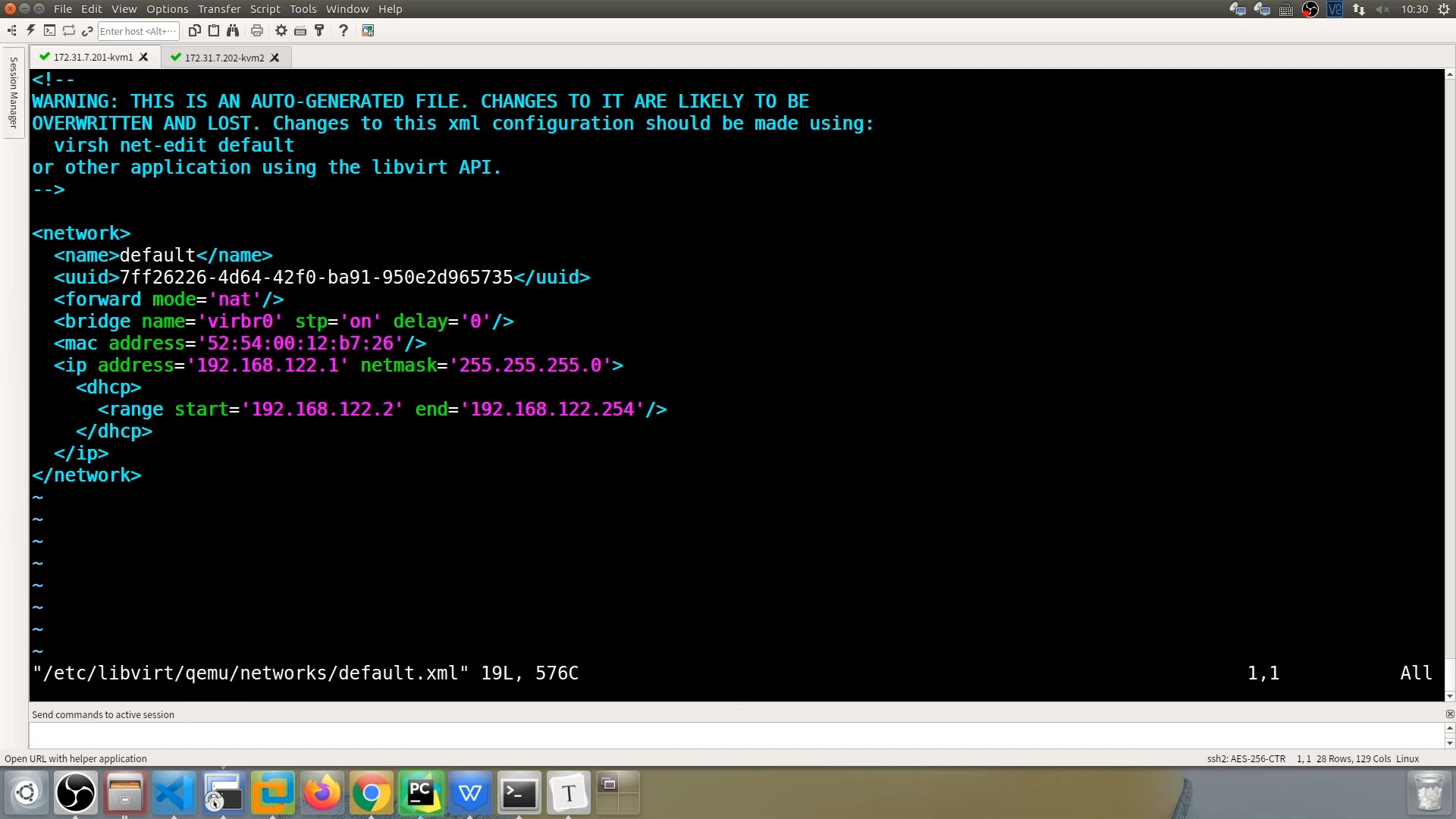Click the Print toolbar icon

coord(257,30)
